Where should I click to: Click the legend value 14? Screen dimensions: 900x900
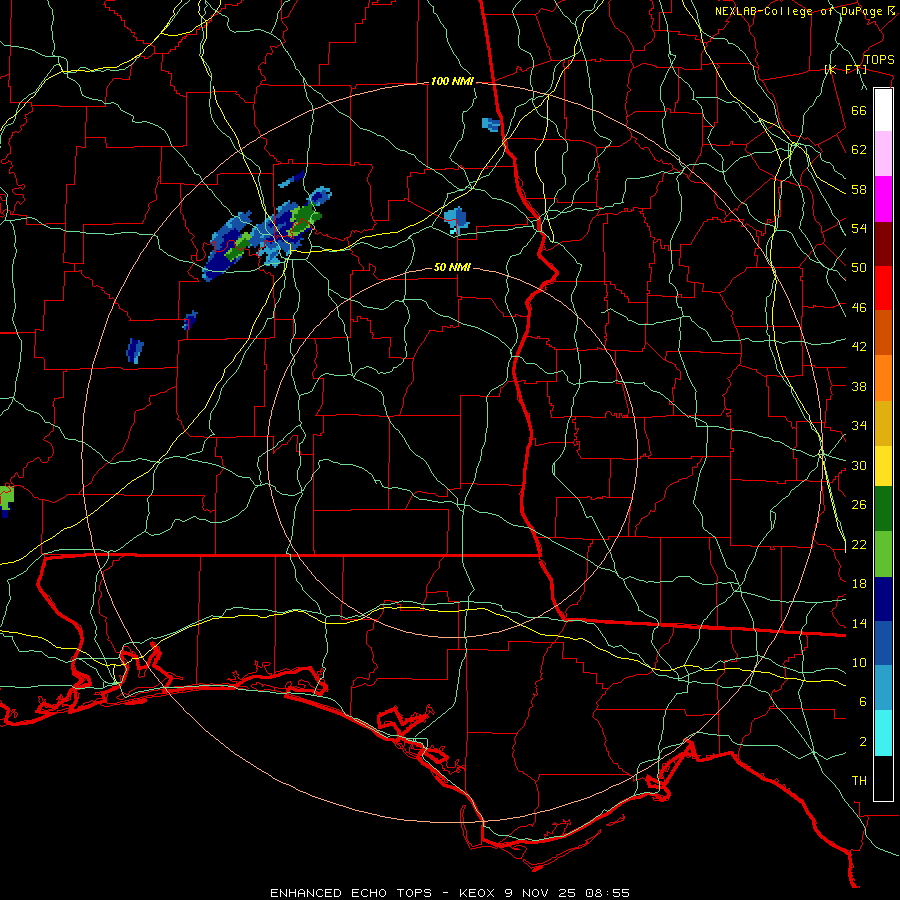click(x=859, y=623)
